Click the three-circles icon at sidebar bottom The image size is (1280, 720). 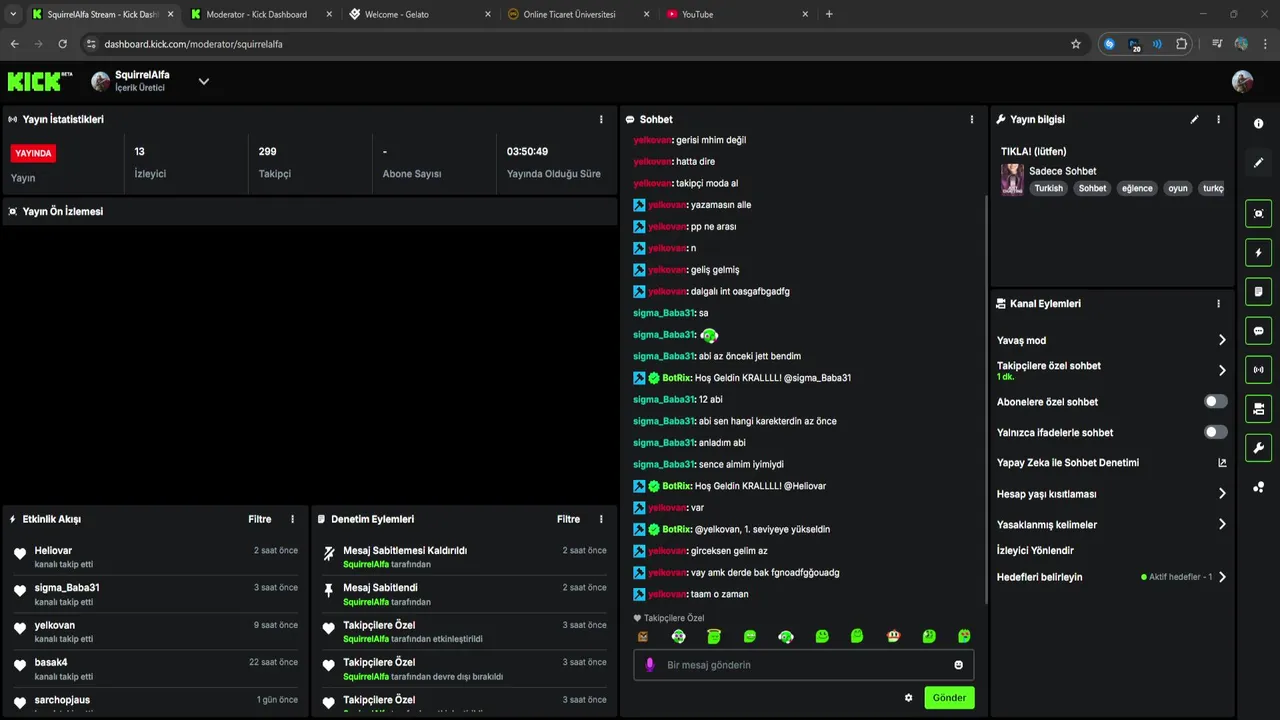pos(1258,487)
